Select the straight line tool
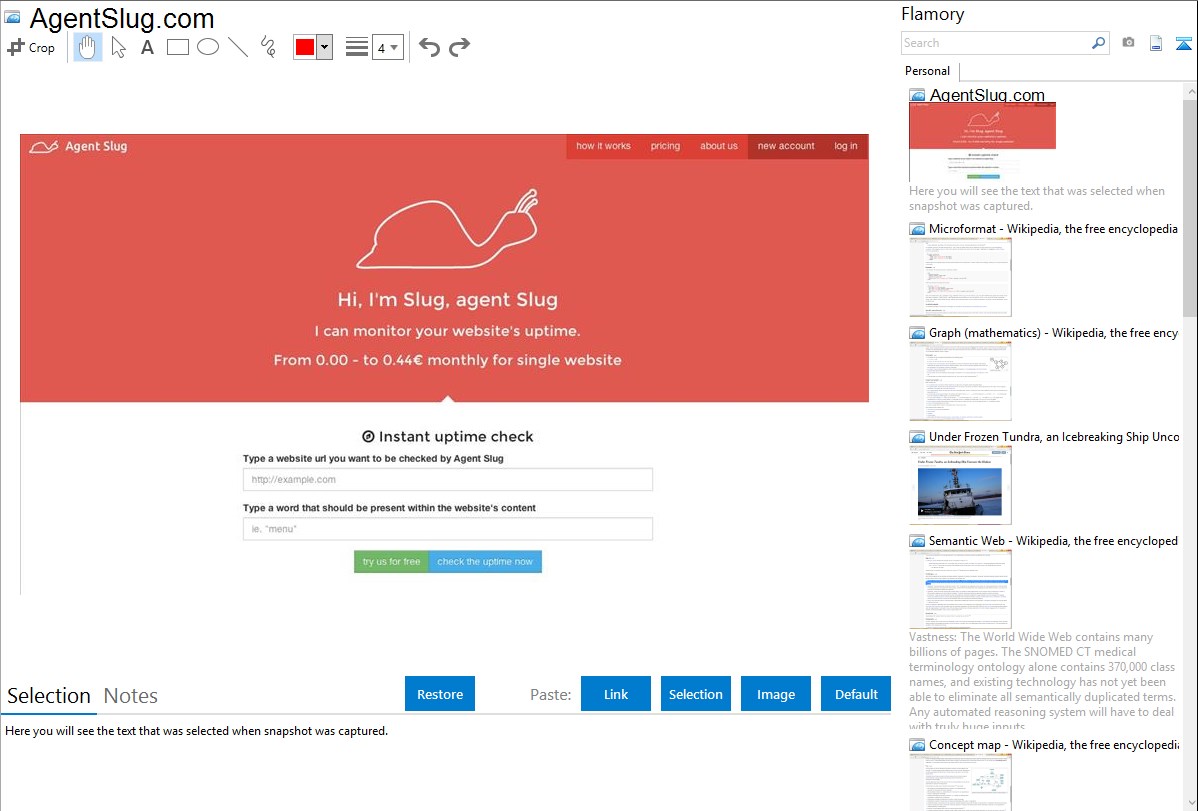Viewport: 1198px width, 811px height. click(238, 47)
